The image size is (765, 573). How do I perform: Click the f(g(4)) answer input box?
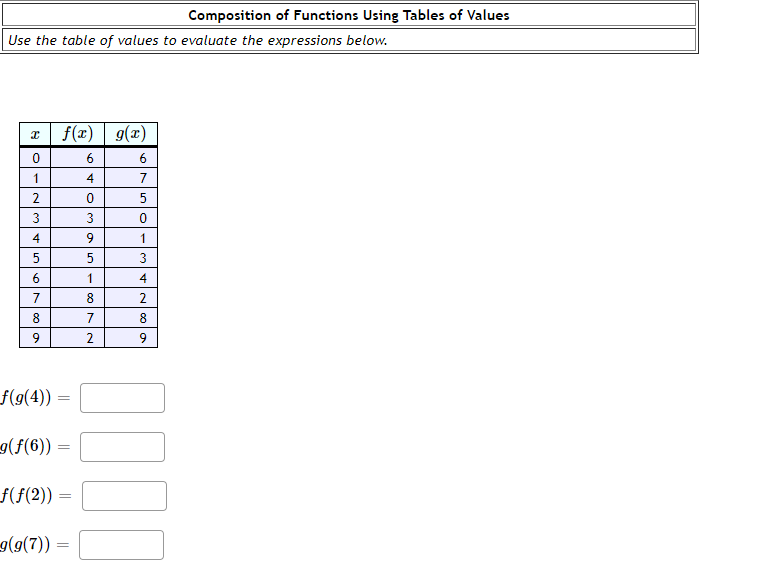pos(122,398)
